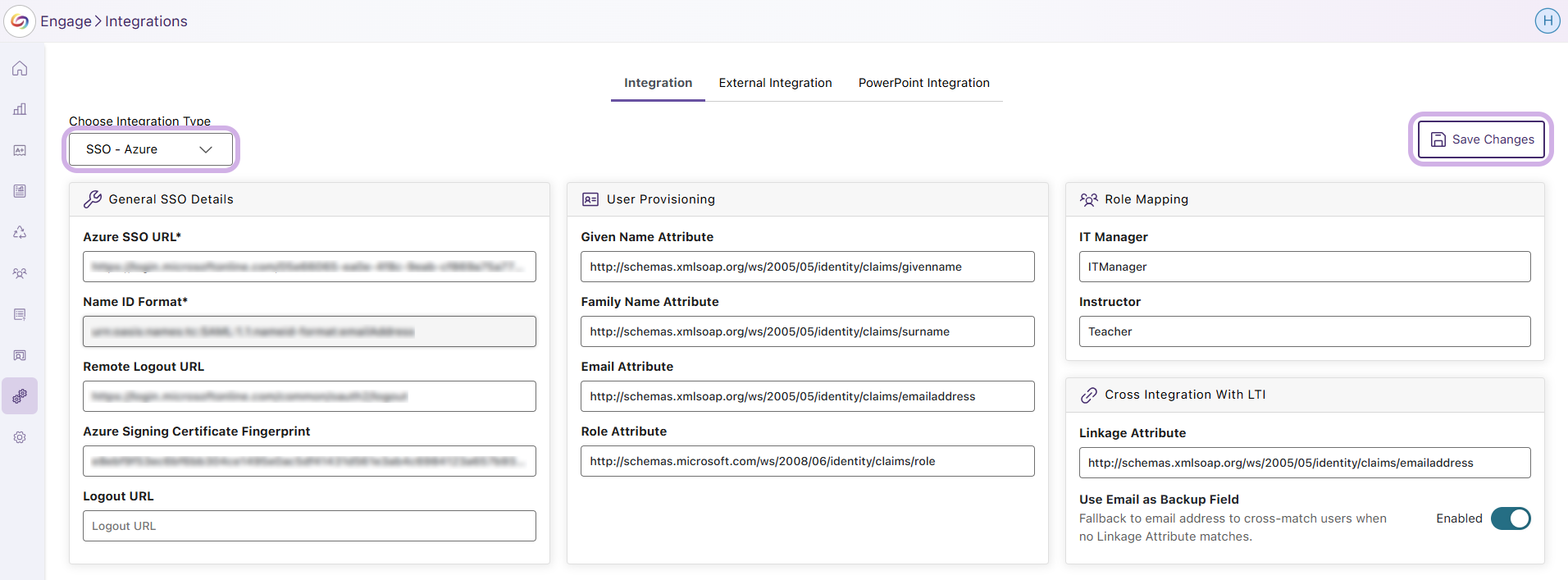This screenshot has width=1568, height=580.
Task: Click the IT Manager role input field
Action: pos(1305,267)
